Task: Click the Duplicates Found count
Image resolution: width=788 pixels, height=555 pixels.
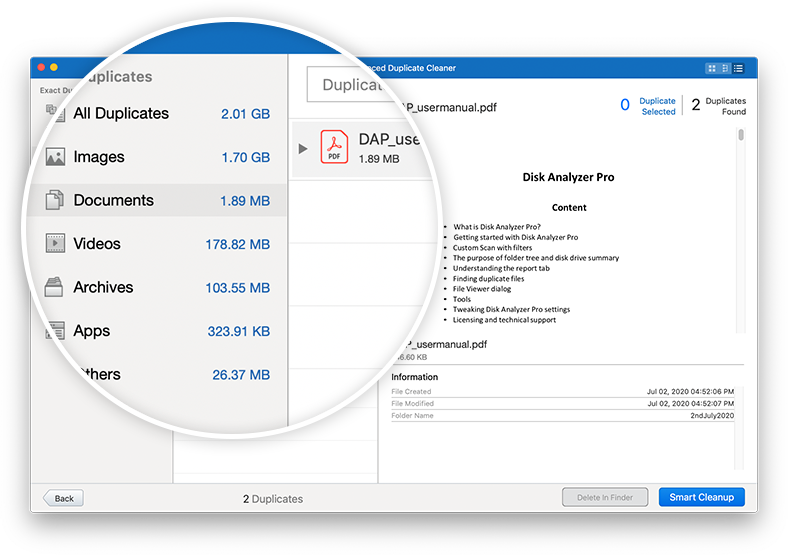Action: [719, 106]
